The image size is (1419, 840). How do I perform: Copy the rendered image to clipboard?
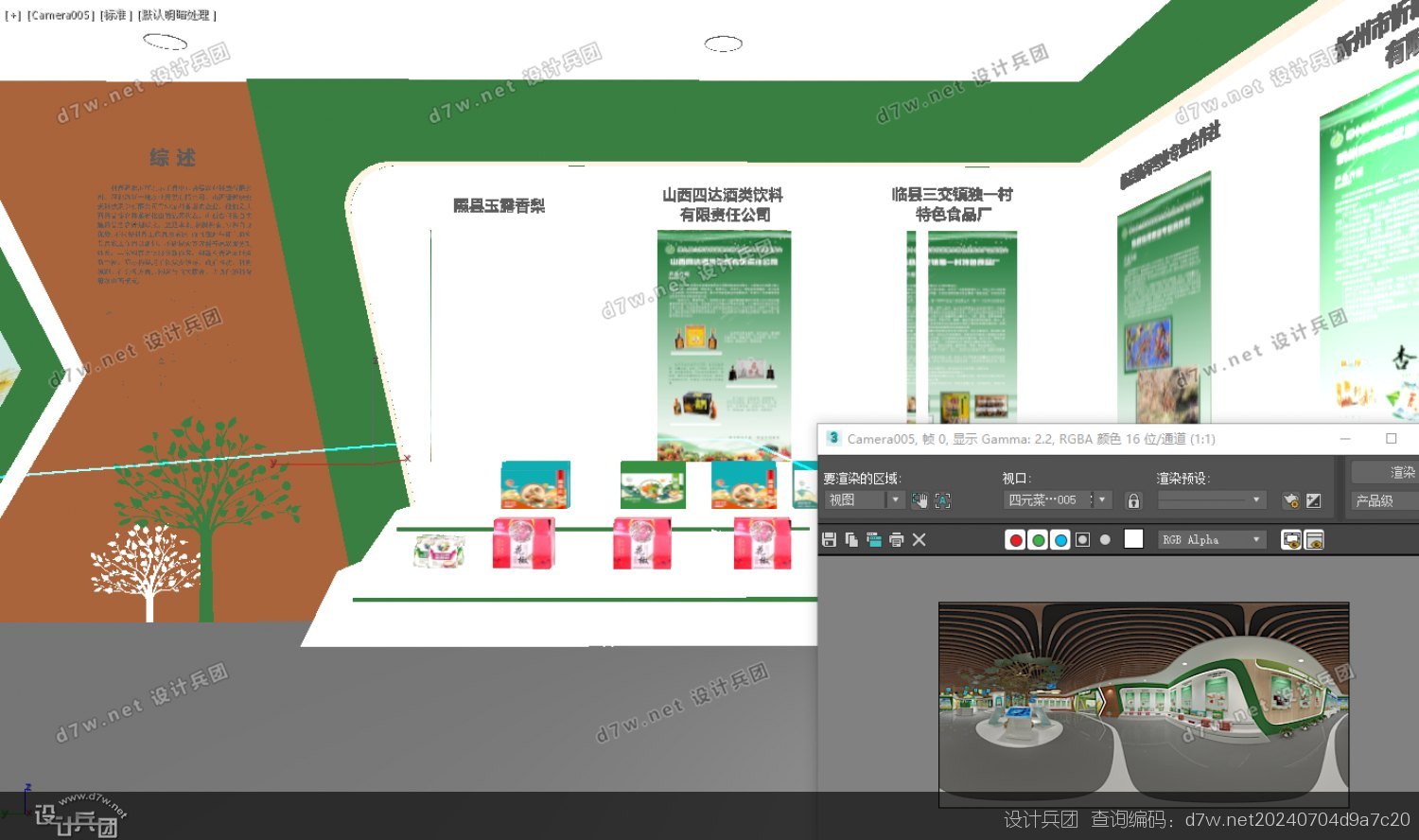851,539
